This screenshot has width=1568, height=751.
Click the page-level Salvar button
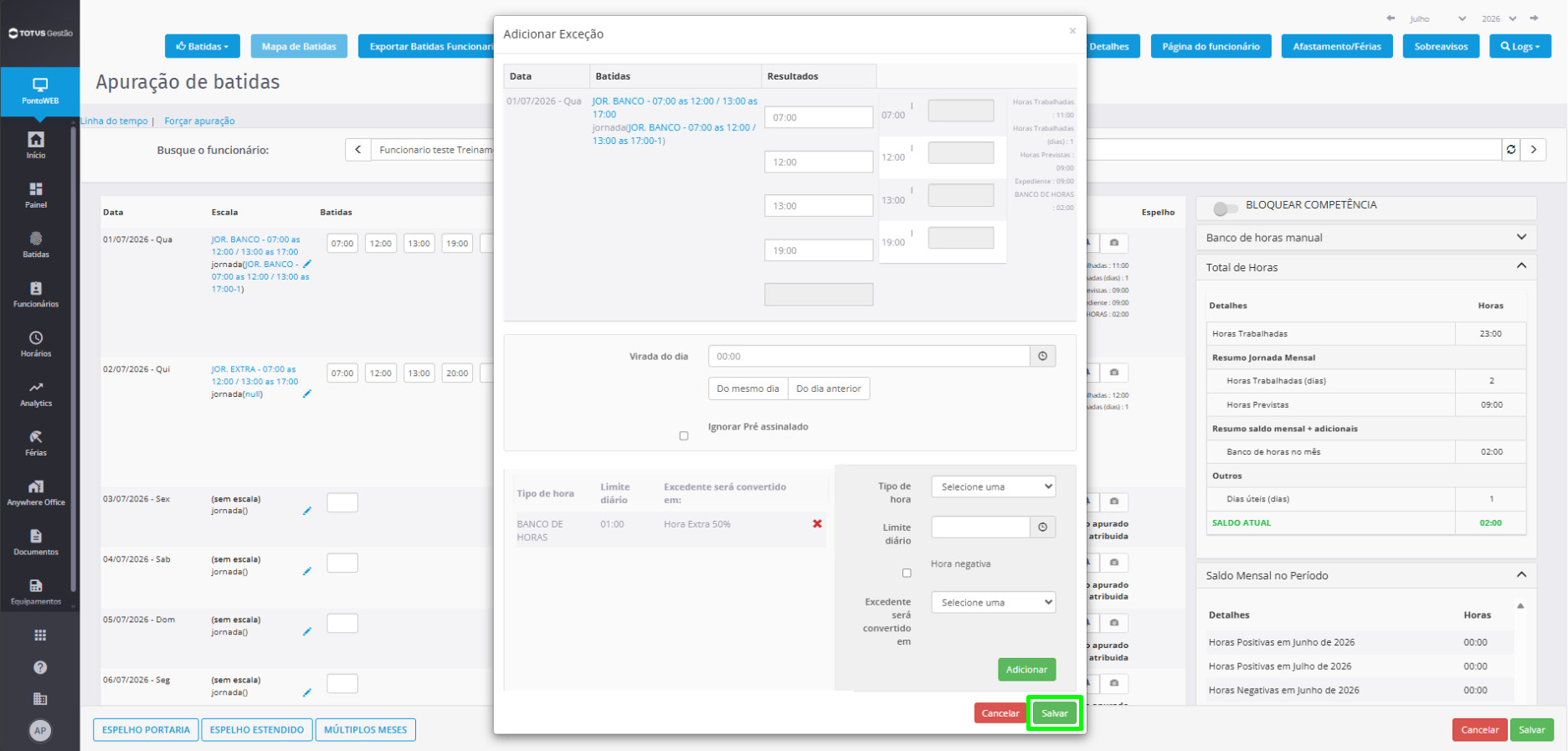(x=1531, y=730)
